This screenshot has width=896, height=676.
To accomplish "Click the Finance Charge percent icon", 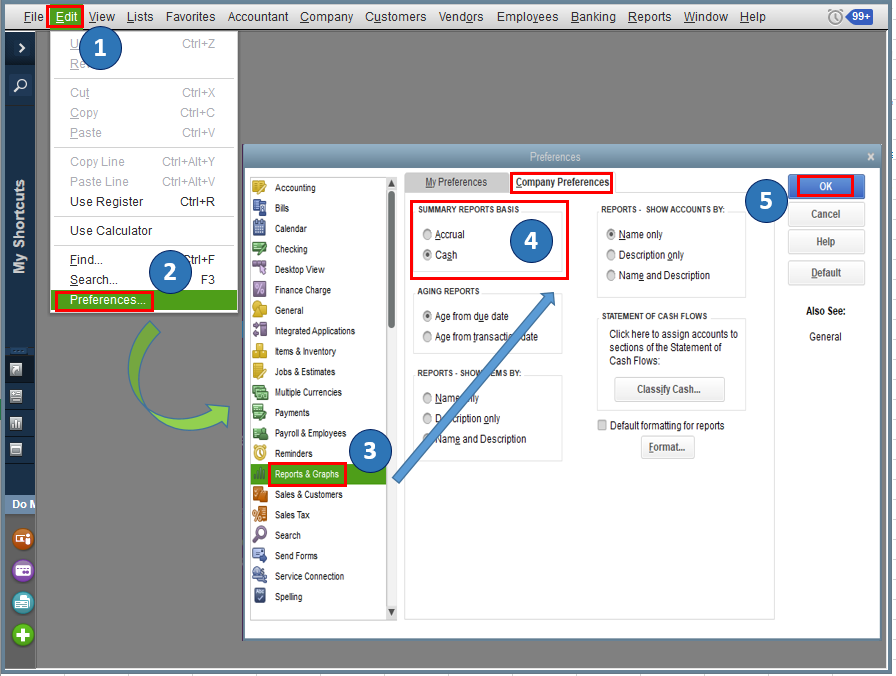I will click(x=259, y=290).
